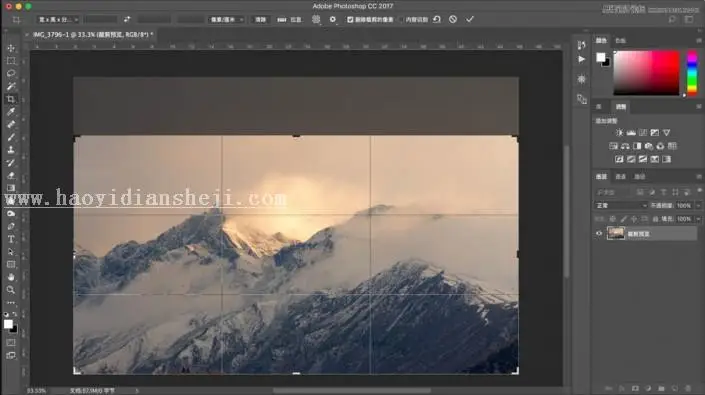Screen dimensions: 705x395
Task: Select the Type tool
Action: 11,239
